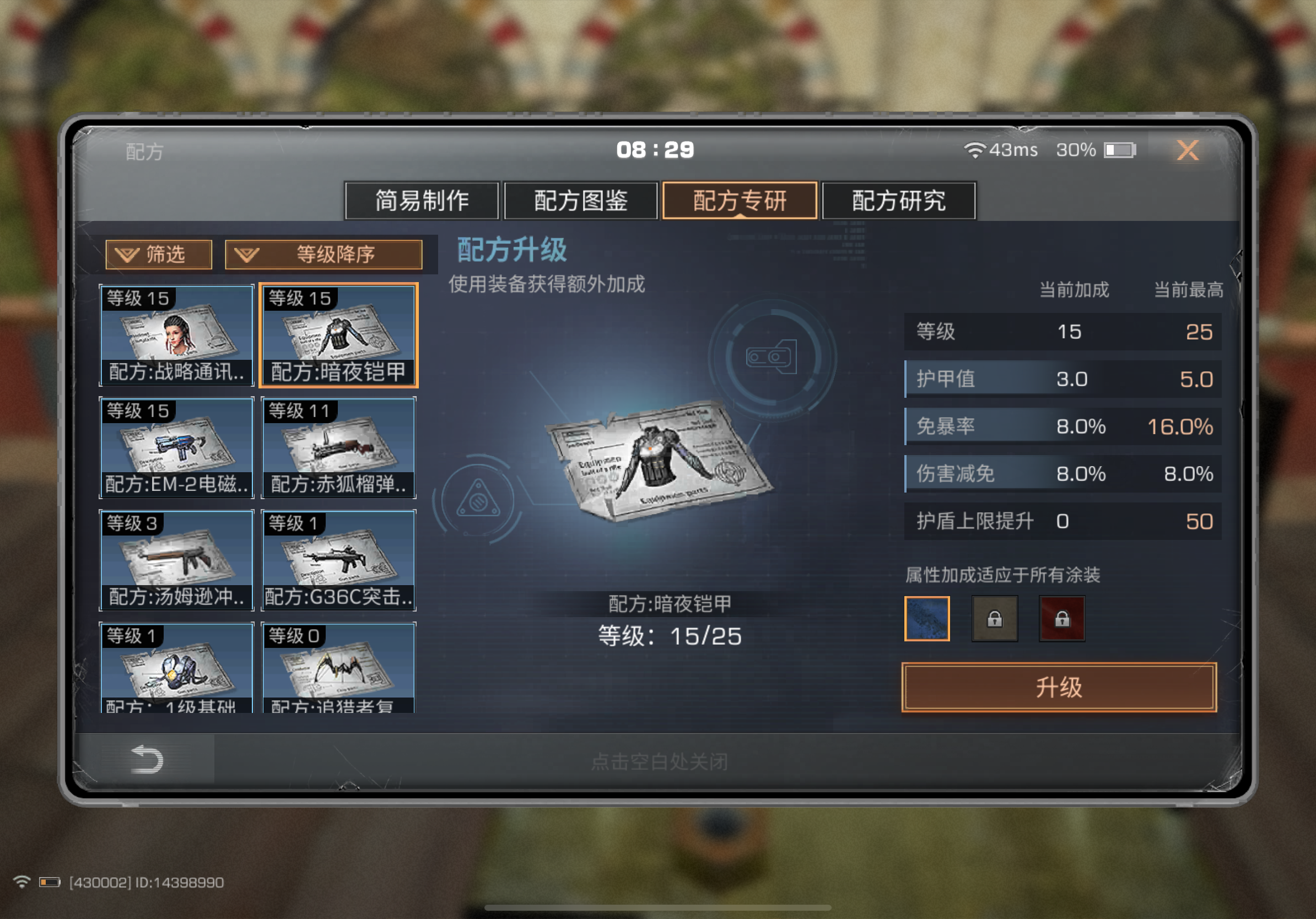Open the 筛选 filter dropdown
1316x919 pixels.
pyautogui.click(x=159, y=255)
